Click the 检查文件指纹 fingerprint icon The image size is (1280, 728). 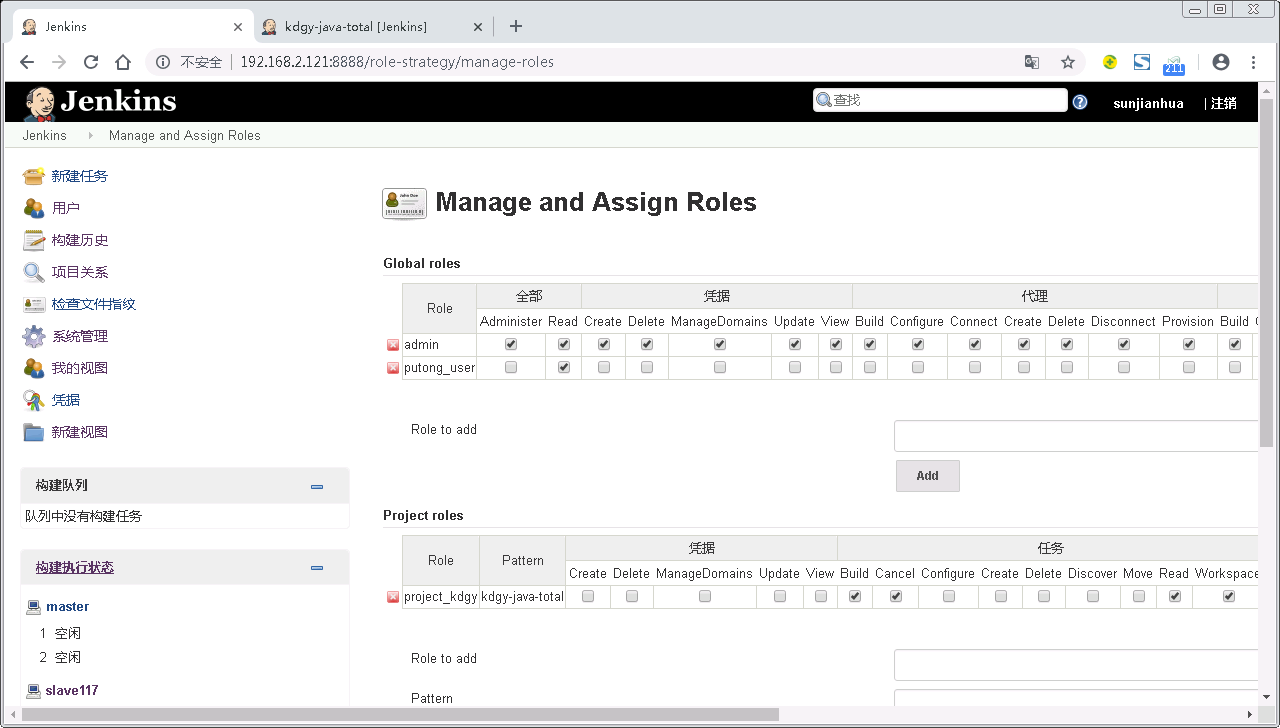tap(34, 304)
